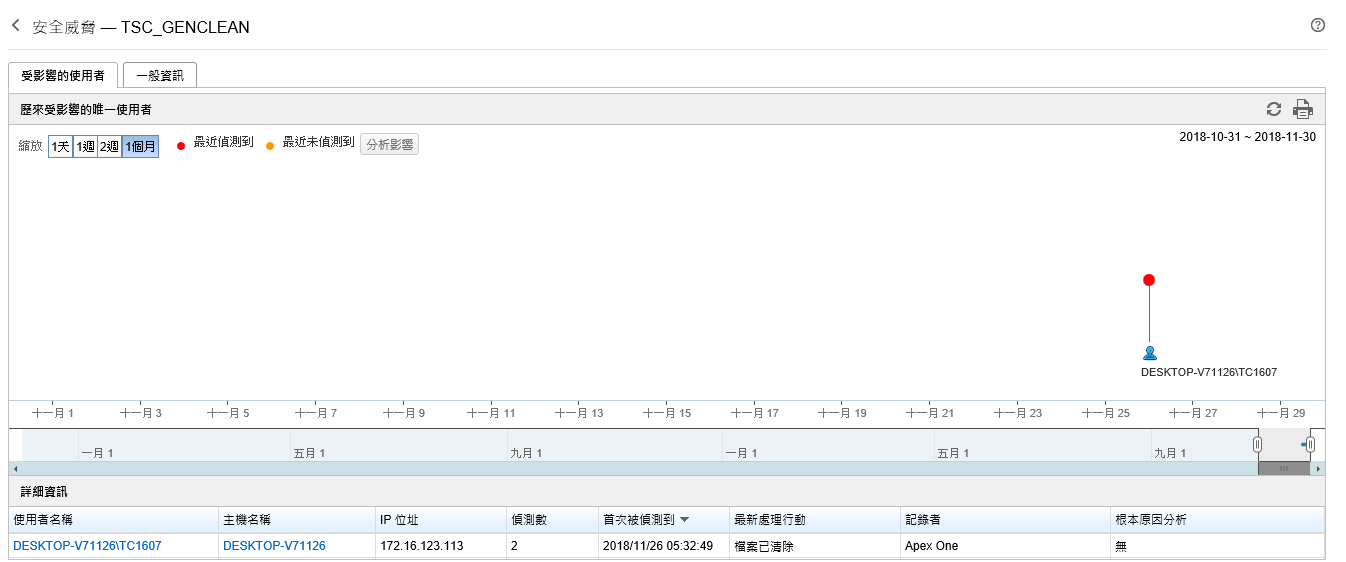This screenshot has width=1346, height=562.
Task: Select the 1天 zoom option
Action: tap(61, 147)
